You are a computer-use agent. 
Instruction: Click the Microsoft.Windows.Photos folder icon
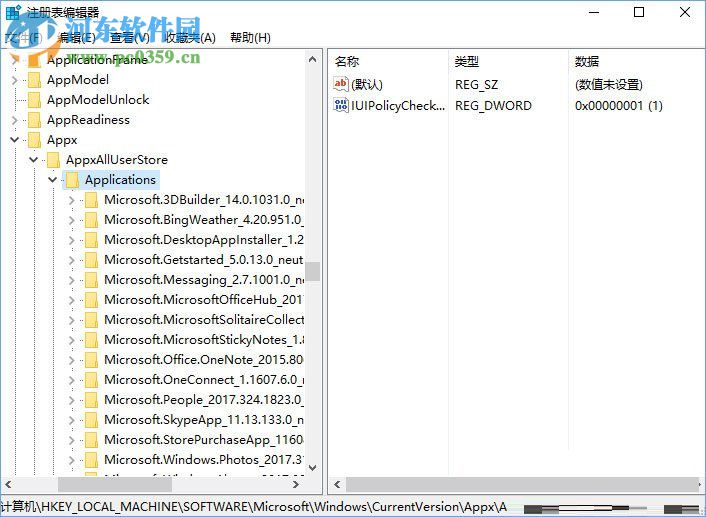click(x=91, y=459)
